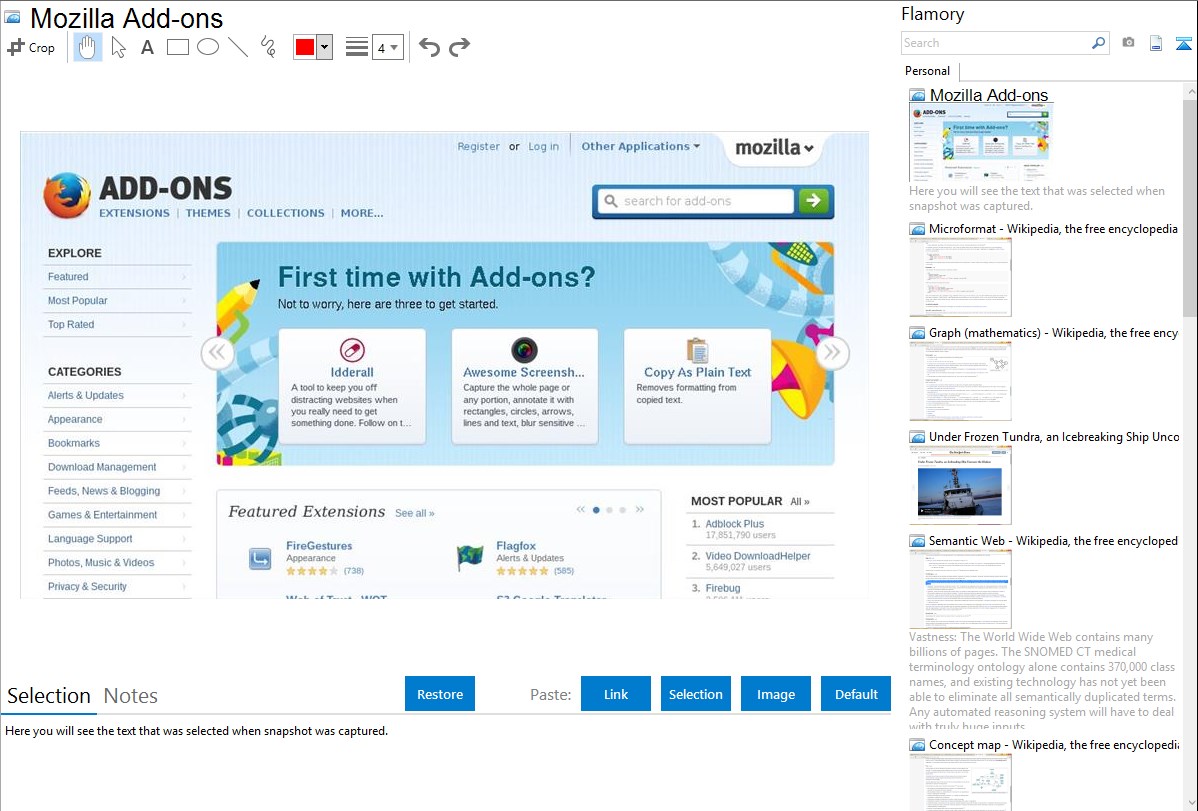Redo the last undone action

tap(459, 47)
